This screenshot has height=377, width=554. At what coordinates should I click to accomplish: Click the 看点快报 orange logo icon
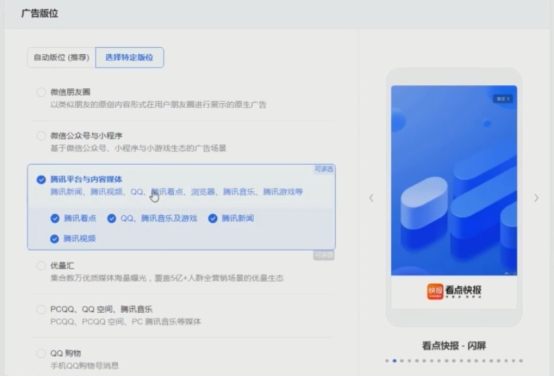[435, 291]
